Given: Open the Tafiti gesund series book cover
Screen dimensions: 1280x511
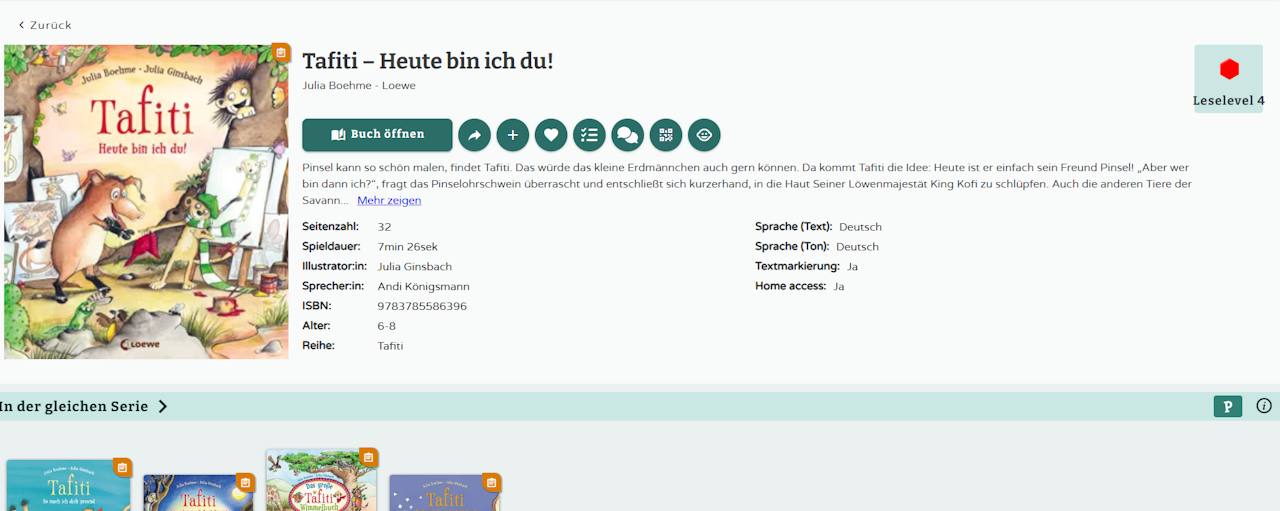Looking at the screenshot, I should [68, 486].
